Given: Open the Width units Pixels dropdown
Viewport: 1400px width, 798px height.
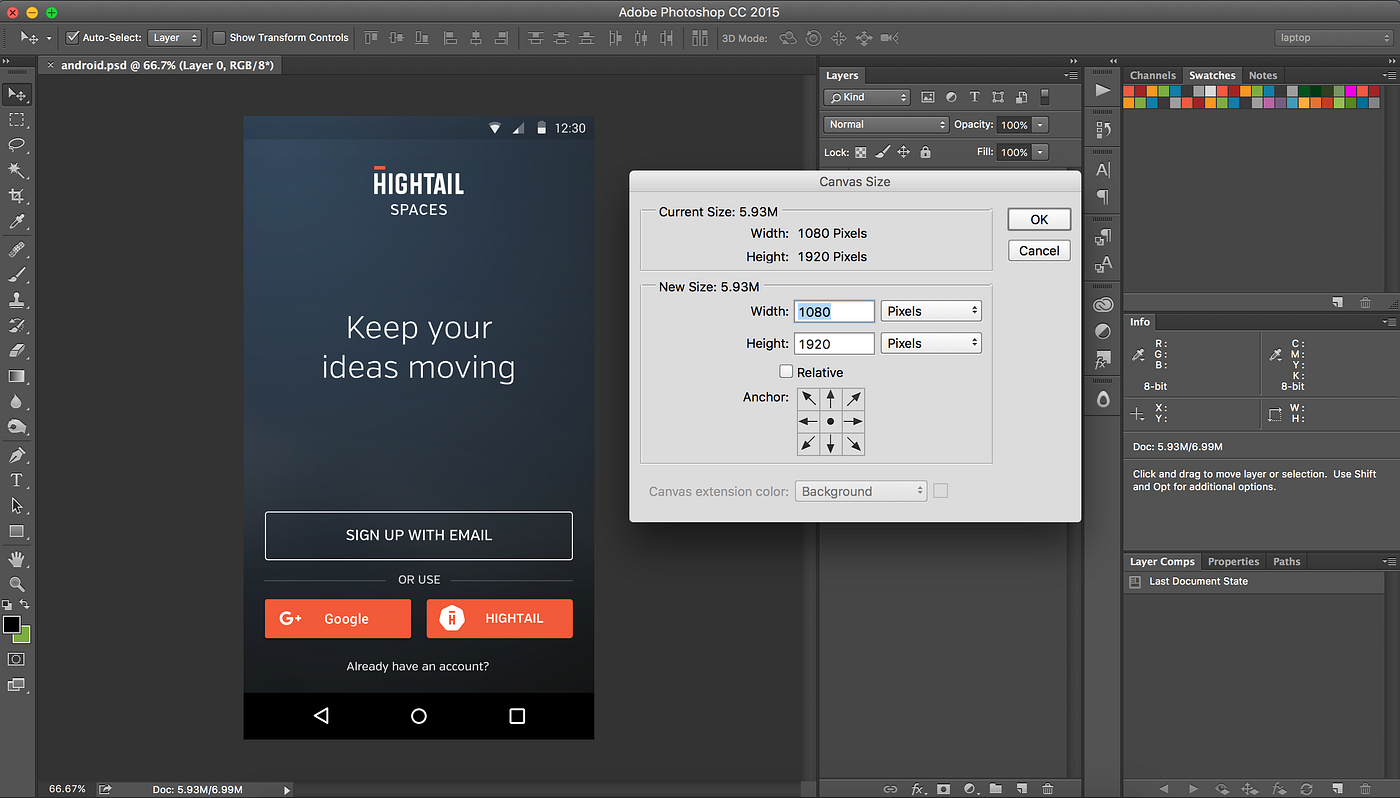Looking at the screenshot, I should click(931, 311).
